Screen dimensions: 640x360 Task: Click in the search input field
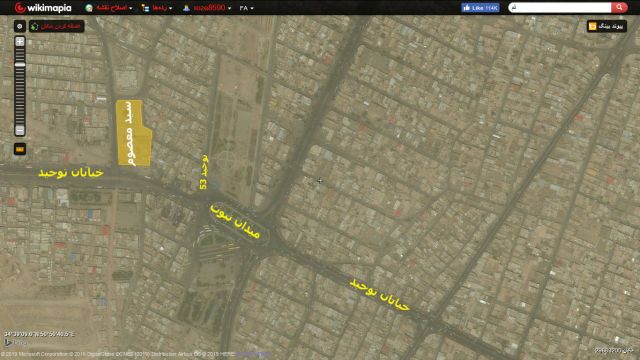coord(560,7)
